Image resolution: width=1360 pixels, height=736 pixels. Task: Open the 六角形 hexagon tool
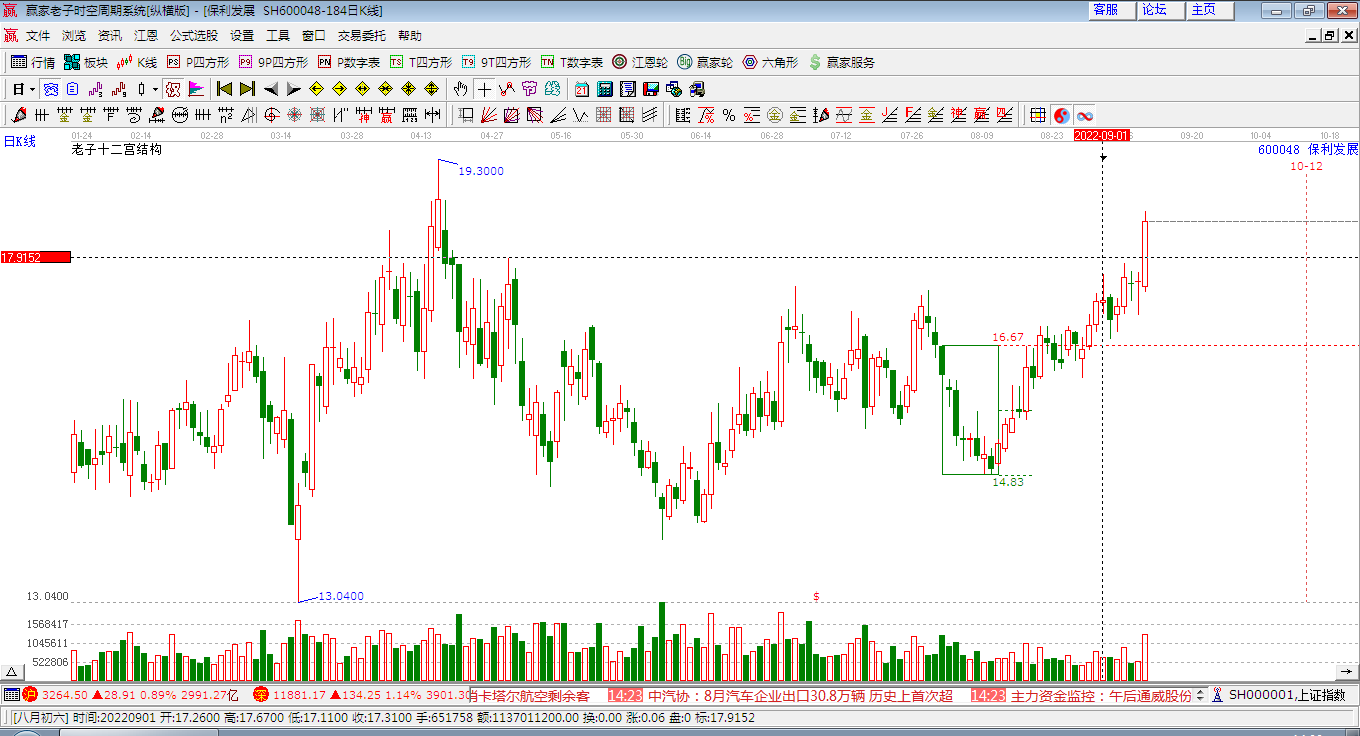769,62
